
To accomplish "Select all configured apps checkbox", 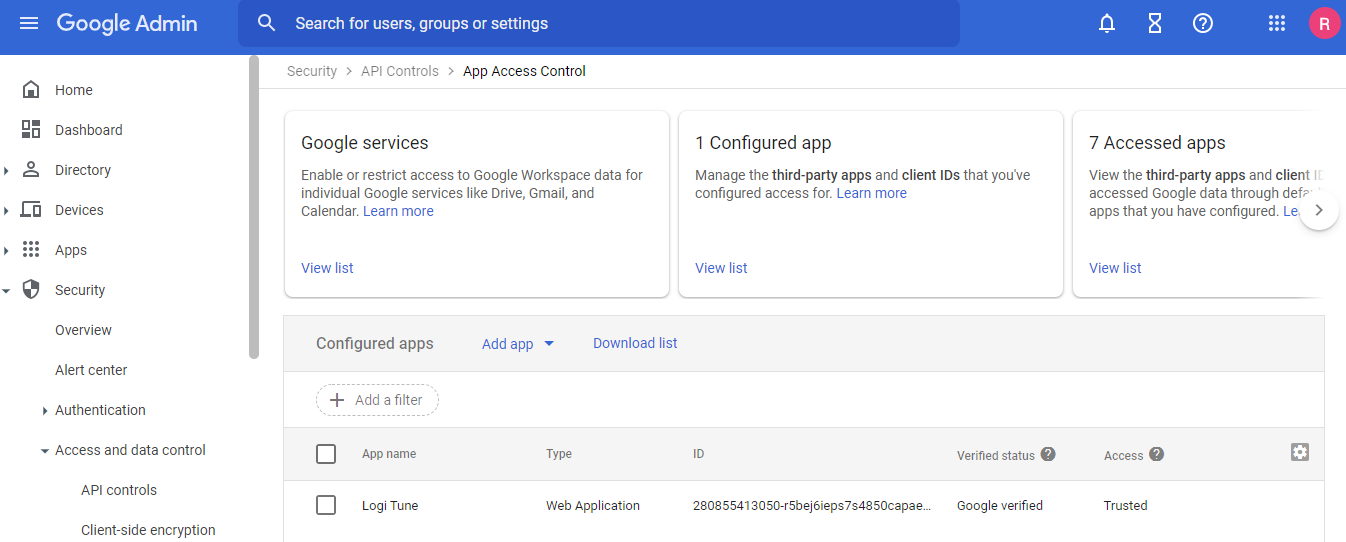I will (326, 454).
